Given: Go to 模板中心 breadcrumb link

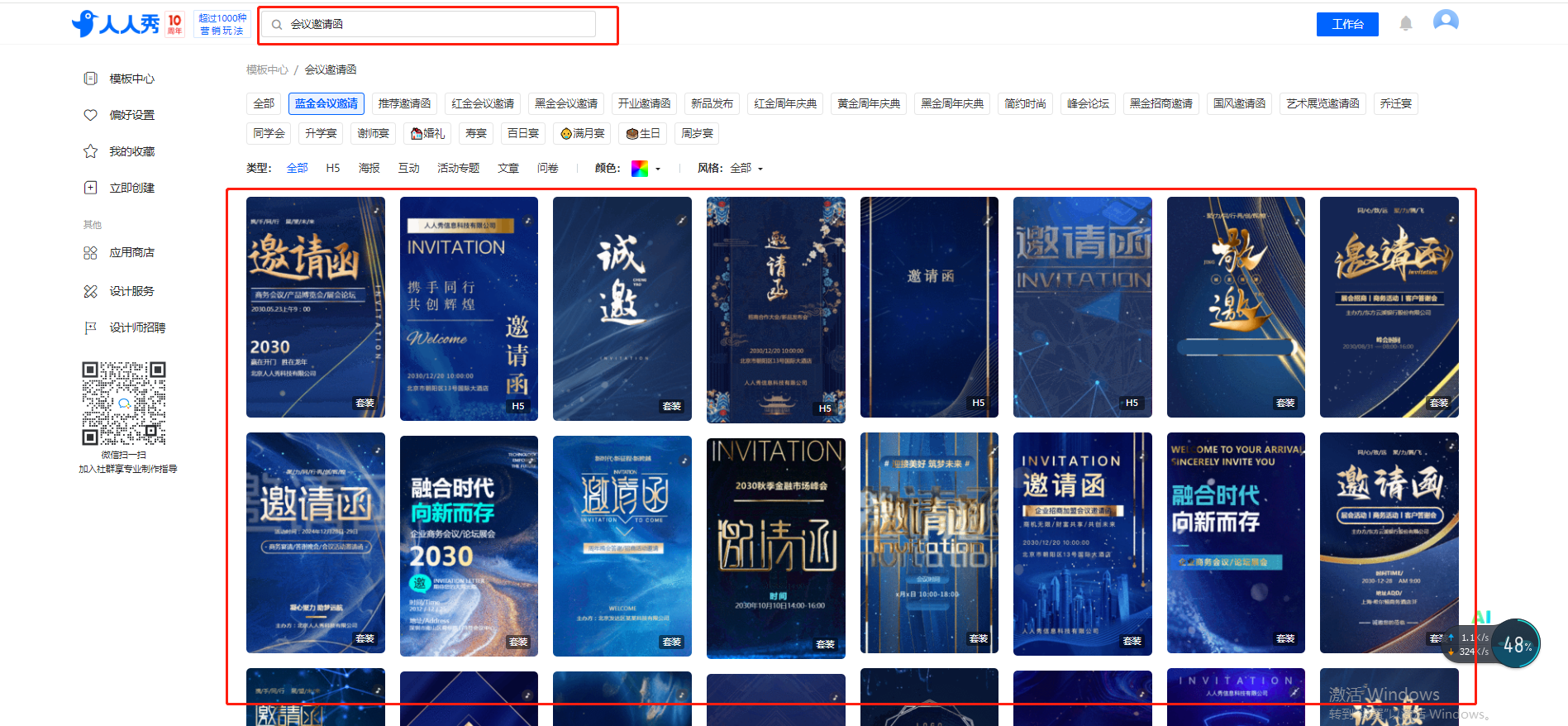Looking at the screenshot, I should (x=267, y=69).
